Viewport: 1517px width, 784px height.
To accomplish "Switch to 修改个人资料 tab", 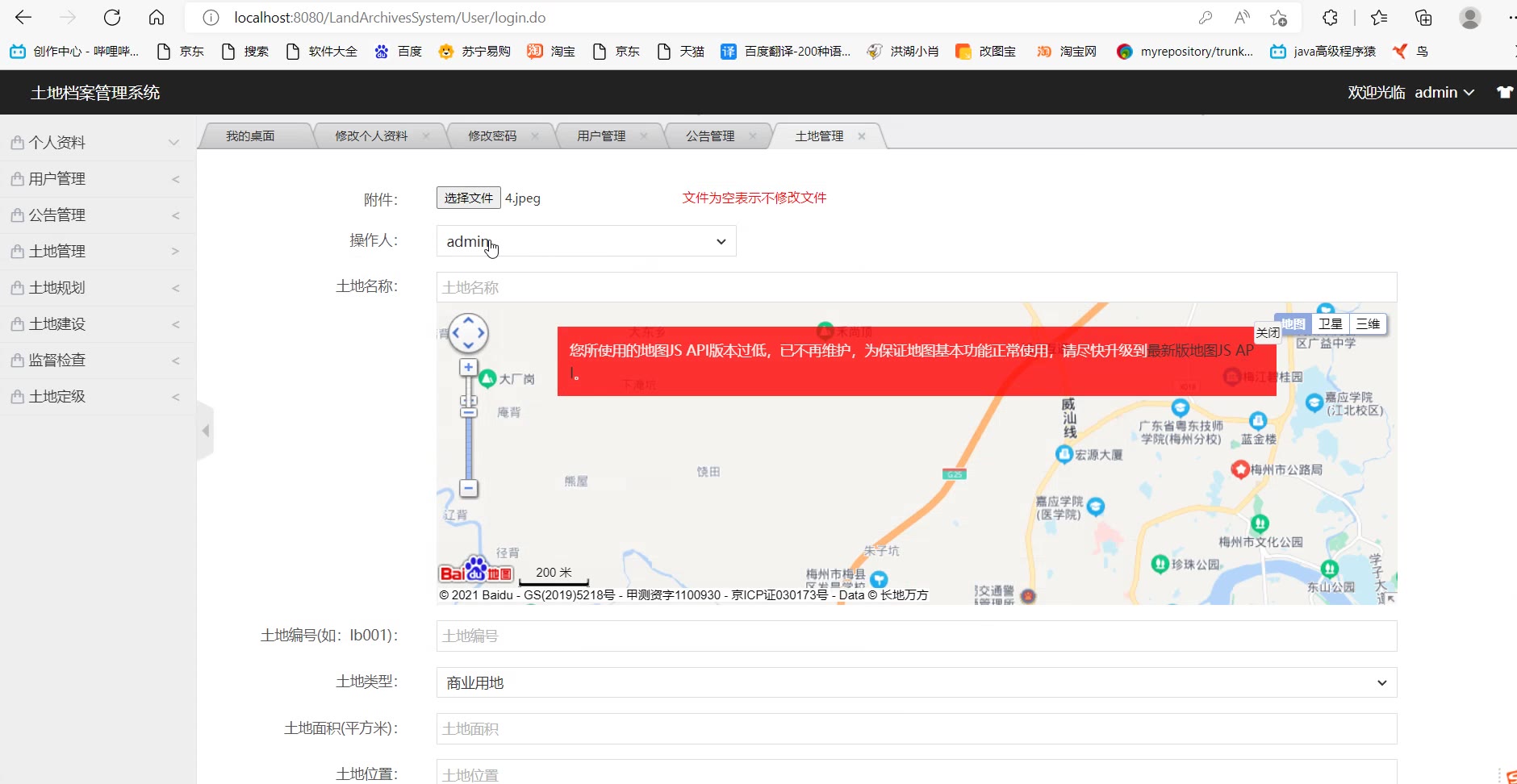I will point(371,136).
